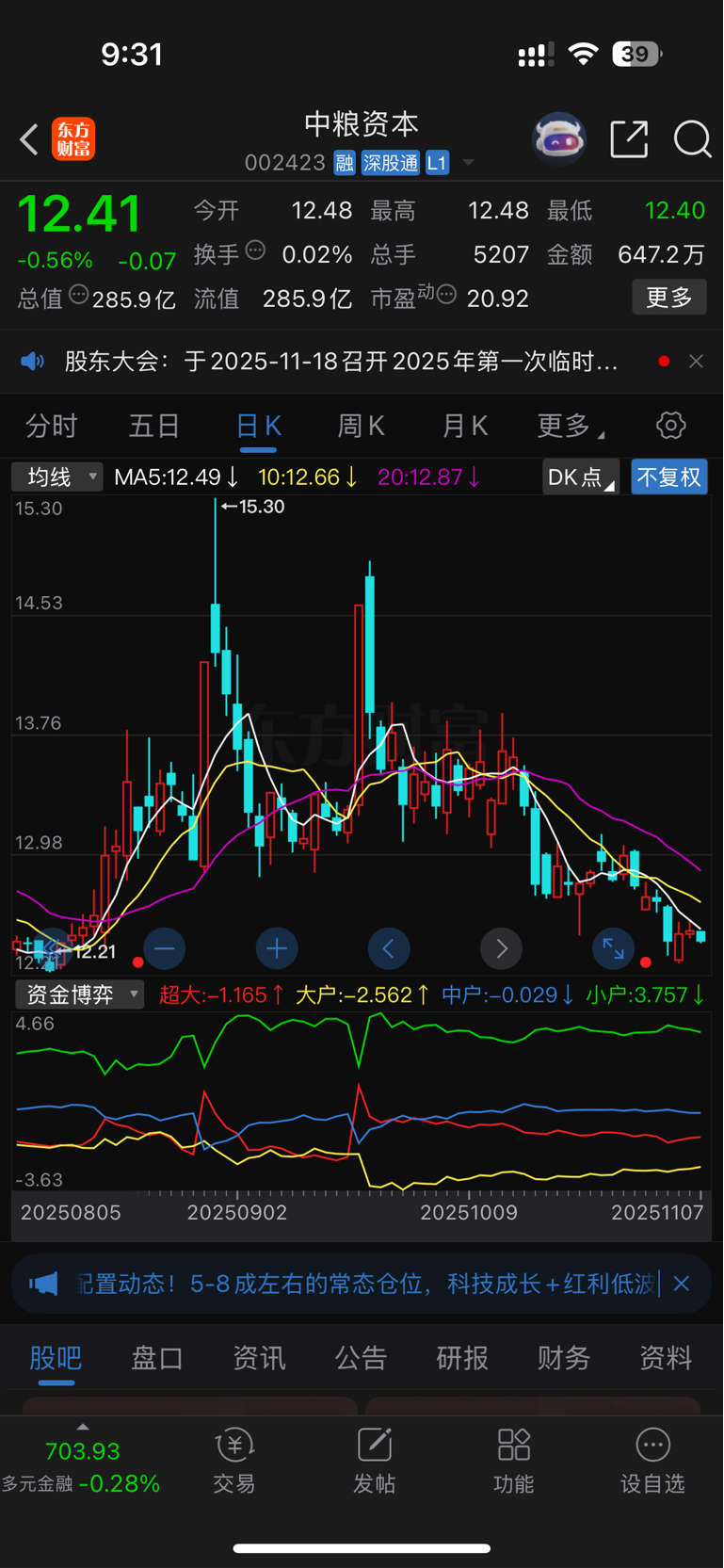This screenshot has height=1568, width=724.
Task: Expand stock switcher triangle beside L1
Action: [468, 164]
